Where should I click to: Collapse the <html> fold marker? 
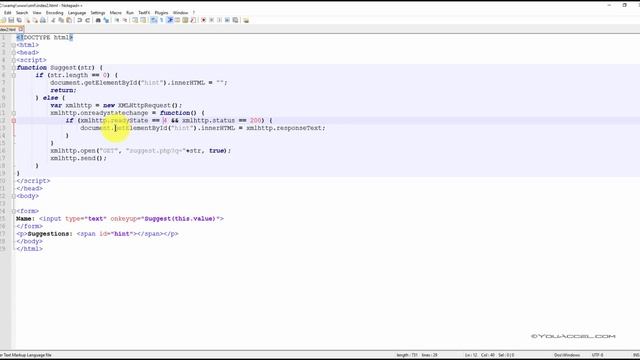point(13,45)
